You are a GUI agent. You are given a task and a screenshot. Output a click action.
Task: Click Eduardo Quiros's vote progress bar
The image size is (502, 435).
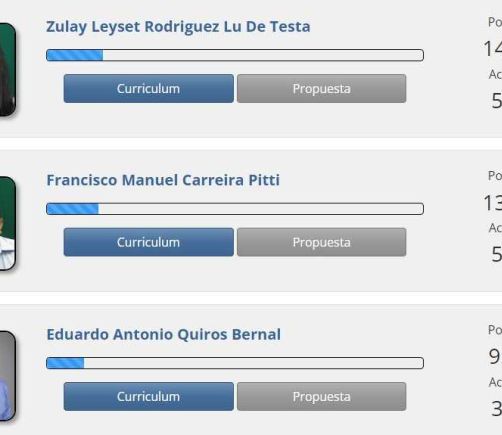pos(235,363)
